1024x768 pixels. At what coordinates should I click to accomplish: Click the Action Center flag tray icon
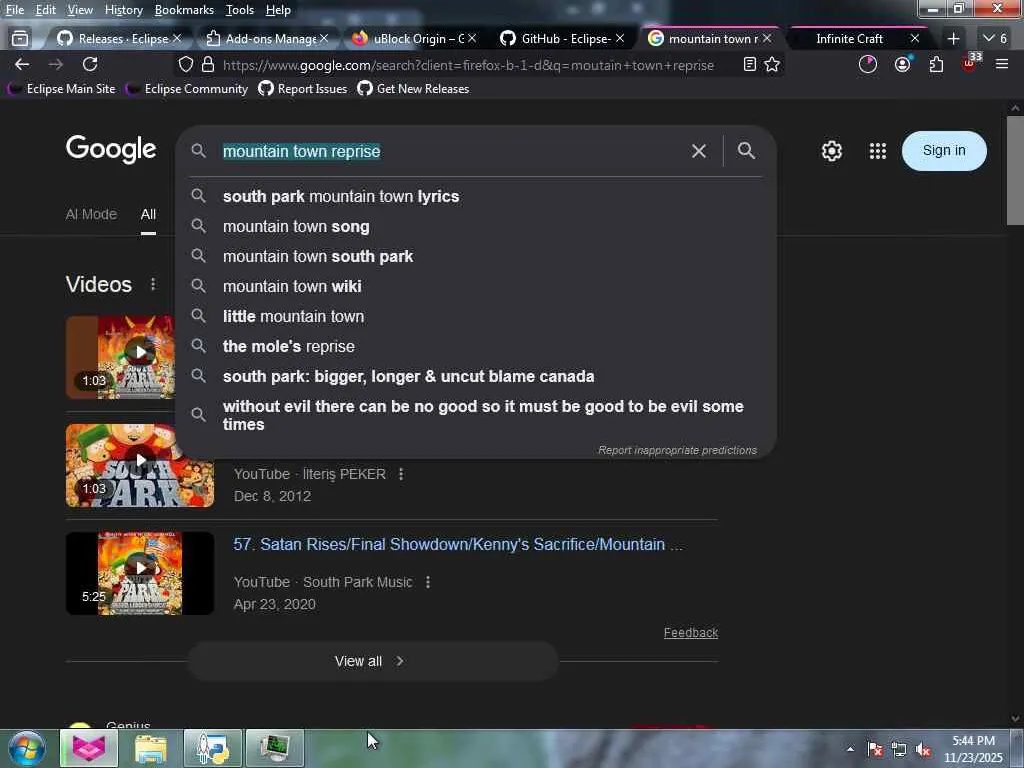tap(875, 749)
